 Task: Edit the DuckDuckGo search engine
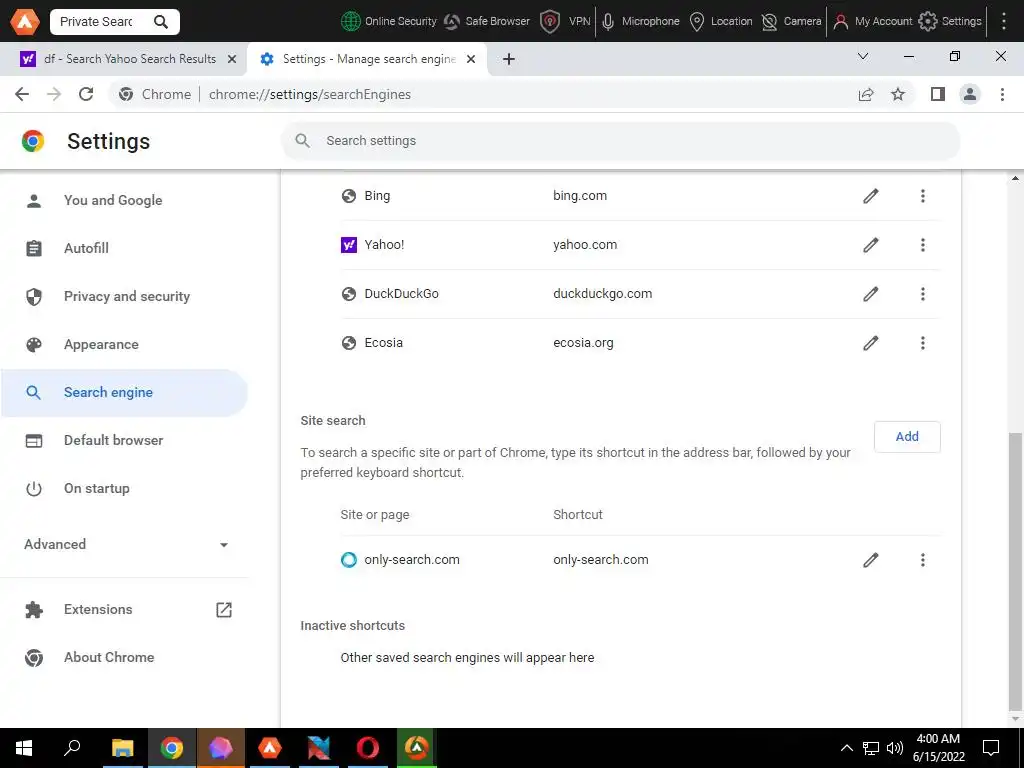tap(871, 294)
